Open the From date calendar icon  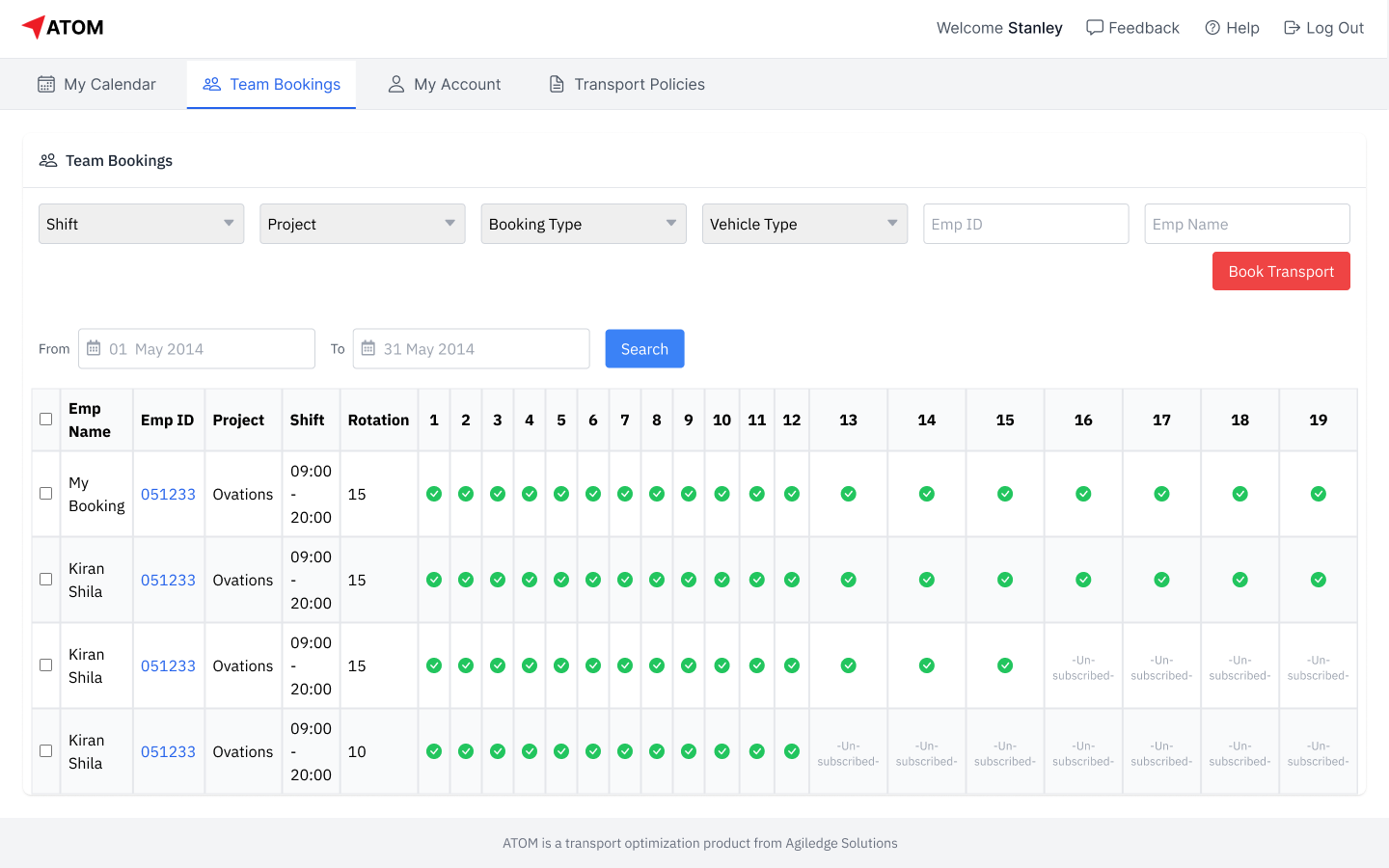94,348
